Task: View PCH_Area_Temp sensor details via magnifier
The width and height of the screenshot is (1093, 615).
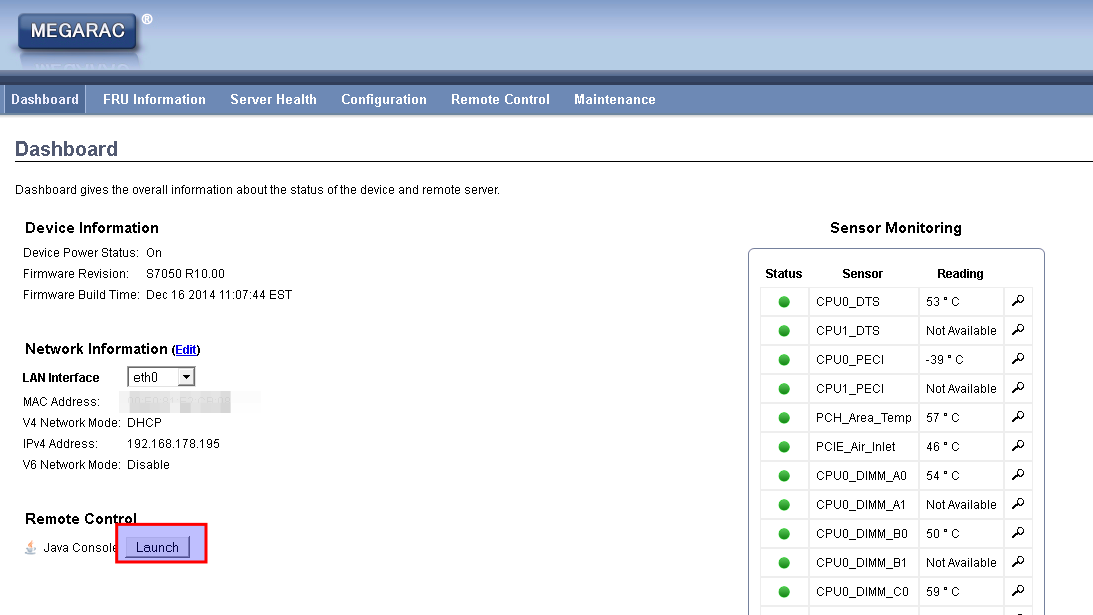Action: tap(1019, 417)
